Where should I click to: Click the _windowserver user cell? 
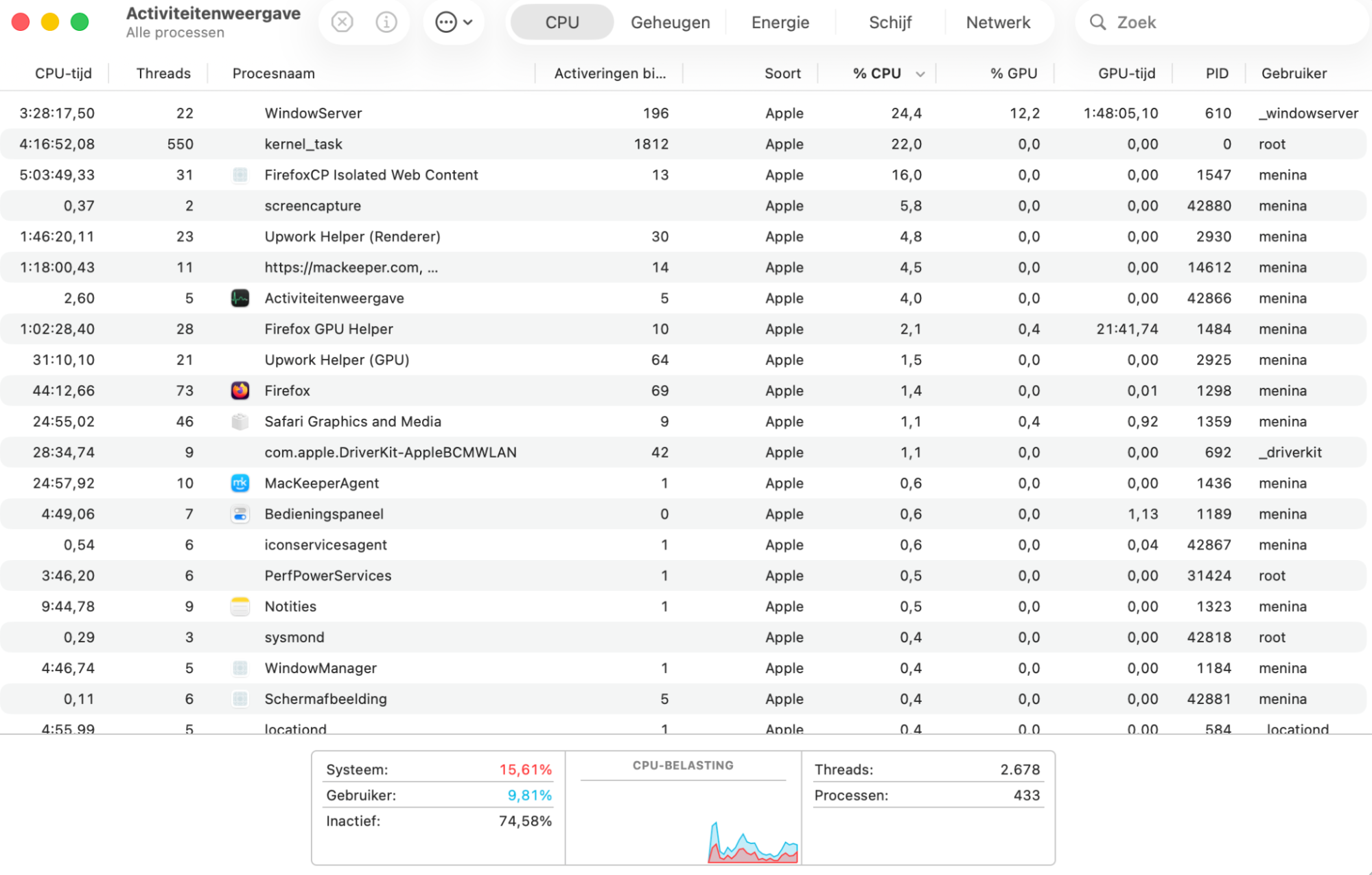[x=1308, y=113]
